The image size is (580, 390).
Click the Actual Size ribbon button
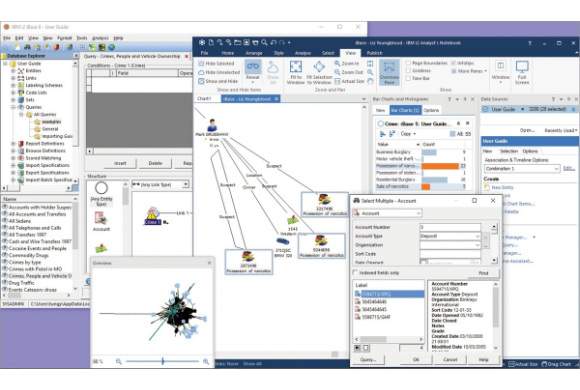coord(349,81)
